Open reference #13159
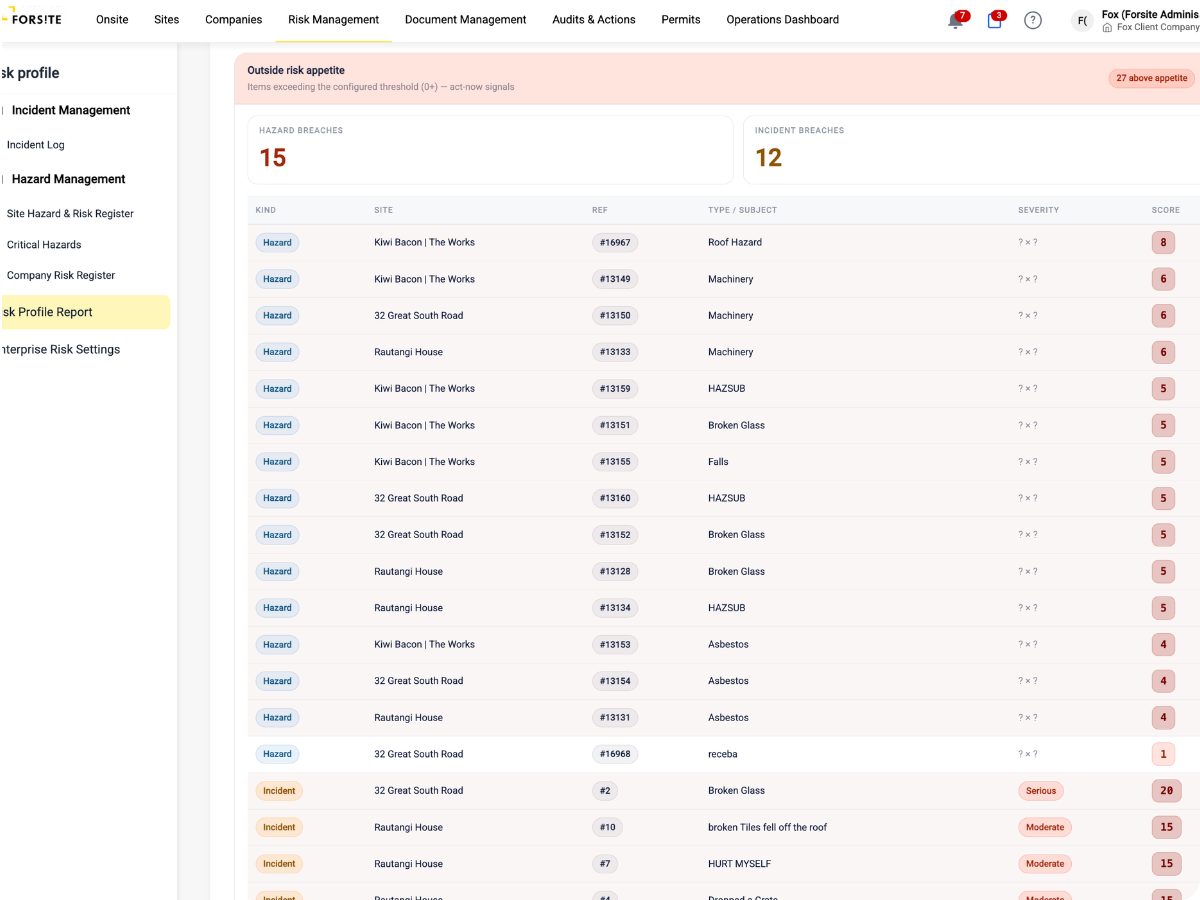The width and height of the screenshot is (1200, 900). 615,388
